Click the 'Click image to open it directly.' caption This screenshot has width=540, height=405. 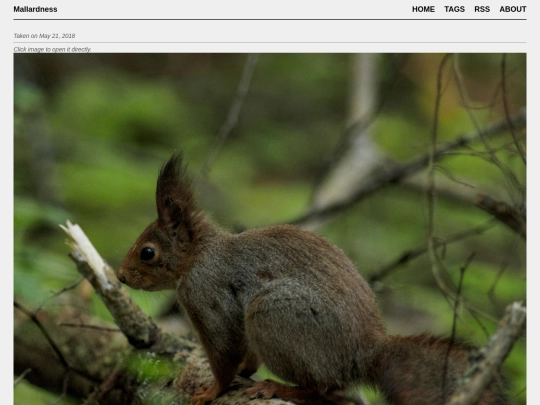pyautogui.click(x=52, y=49)
